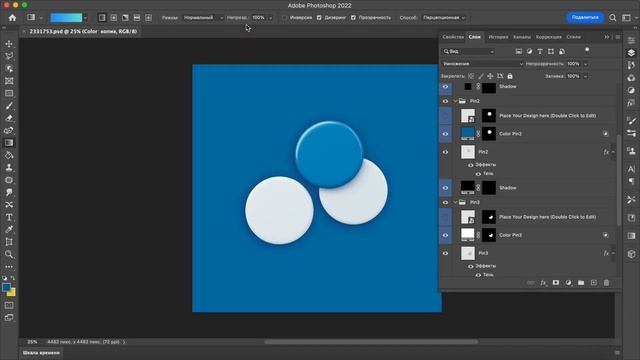This screenshot has width=640, height=360.
Task: Open the layer blend mode dropdown
Action: [482, 64]
